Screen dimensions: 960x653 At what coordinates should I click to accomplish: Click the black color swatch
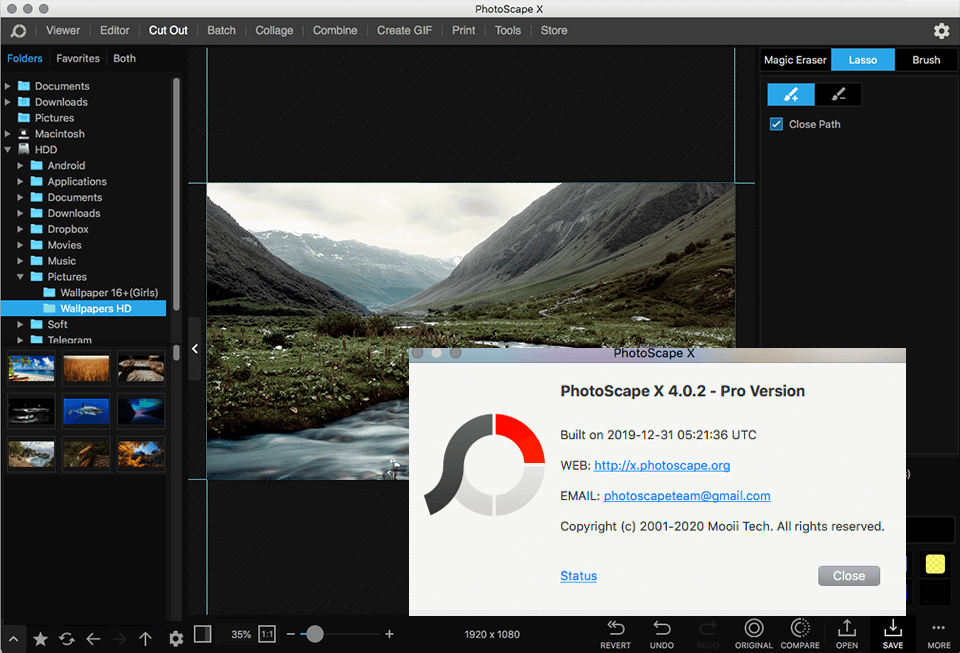(935, 592)
